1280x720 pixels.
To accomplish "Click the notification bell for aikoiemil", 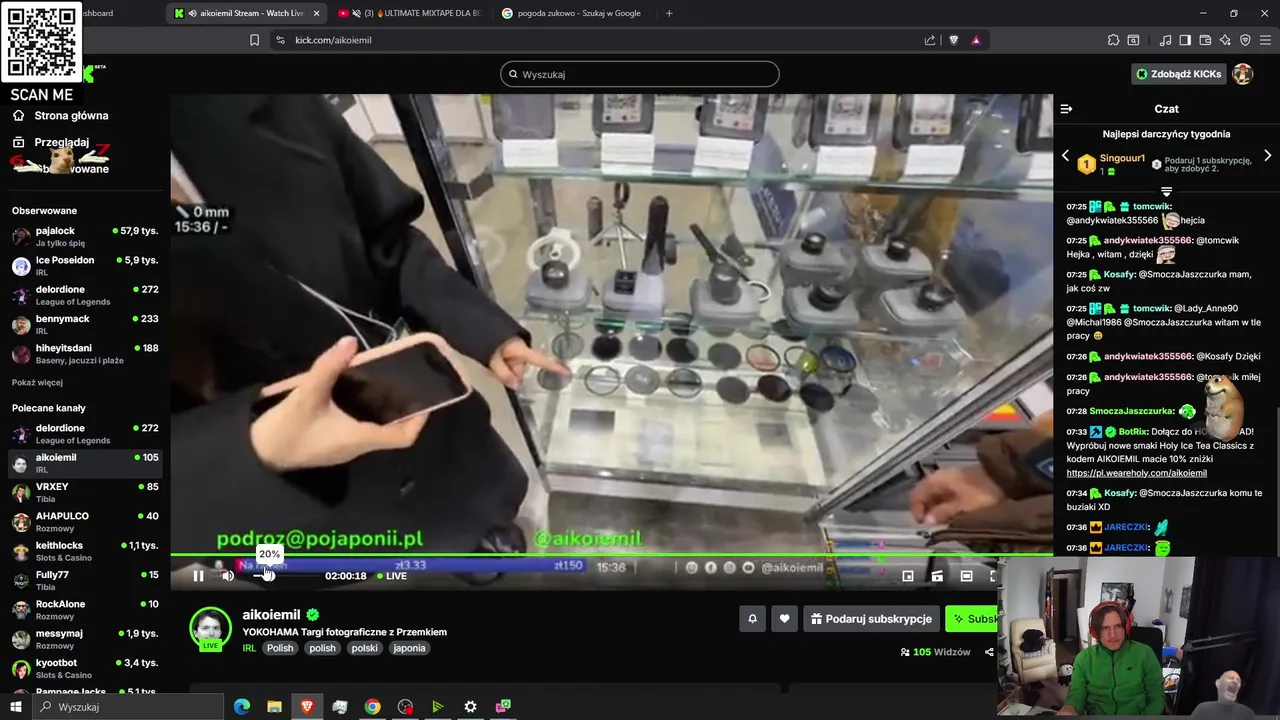I will [753, 619].
